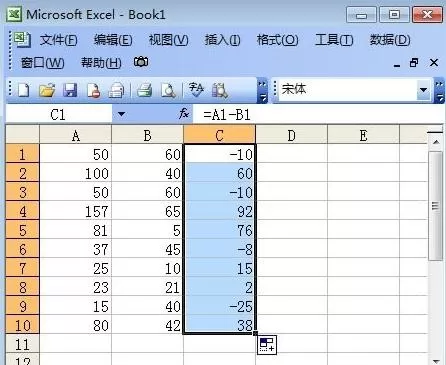This screenshot has height=365, width=446.
Task: Click the vertical scrollbar down arrow
Action: pos(436,361)
